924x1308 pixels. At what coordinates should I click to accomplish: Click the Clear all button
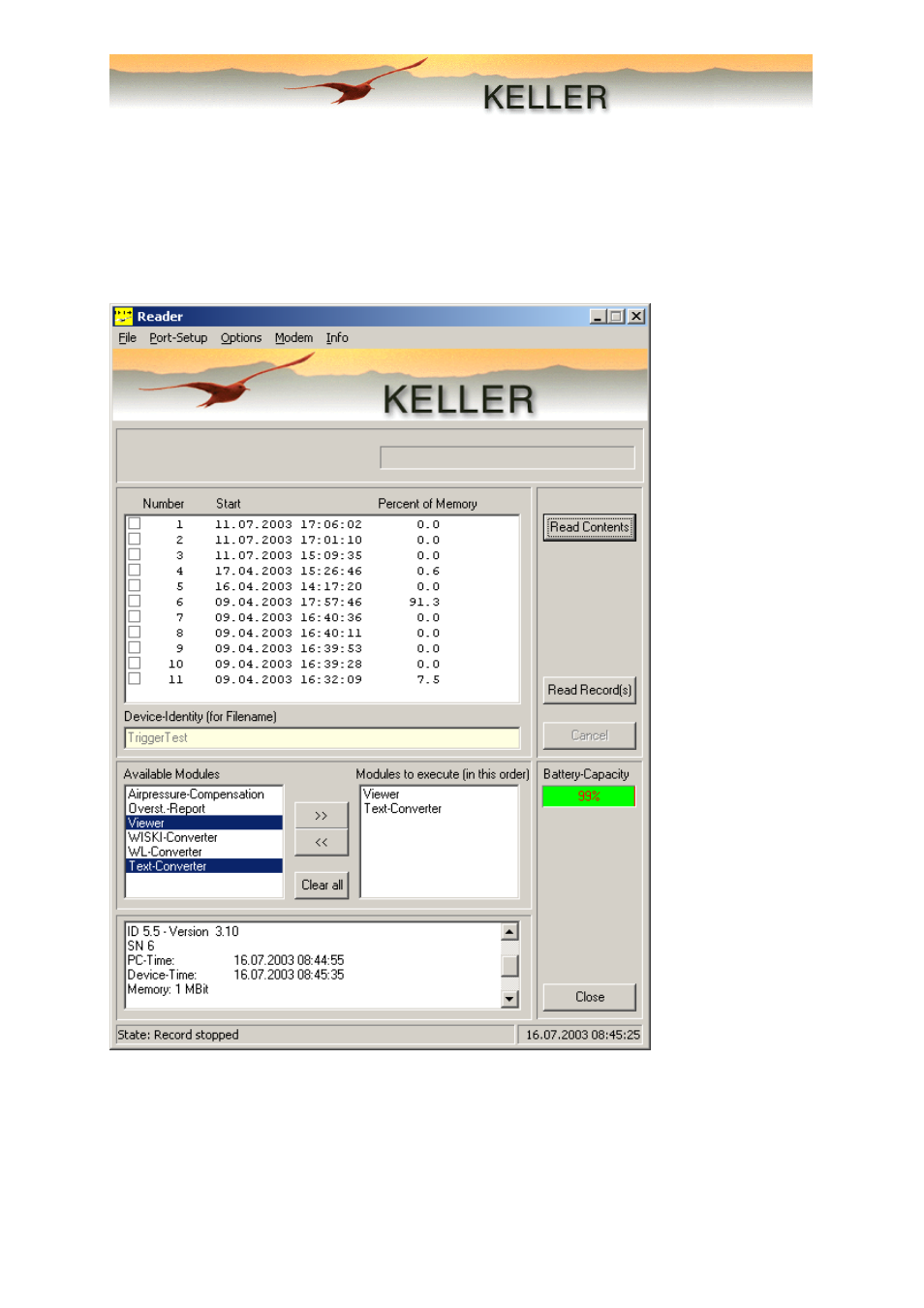pyautogui.click(x=321, y=885)
